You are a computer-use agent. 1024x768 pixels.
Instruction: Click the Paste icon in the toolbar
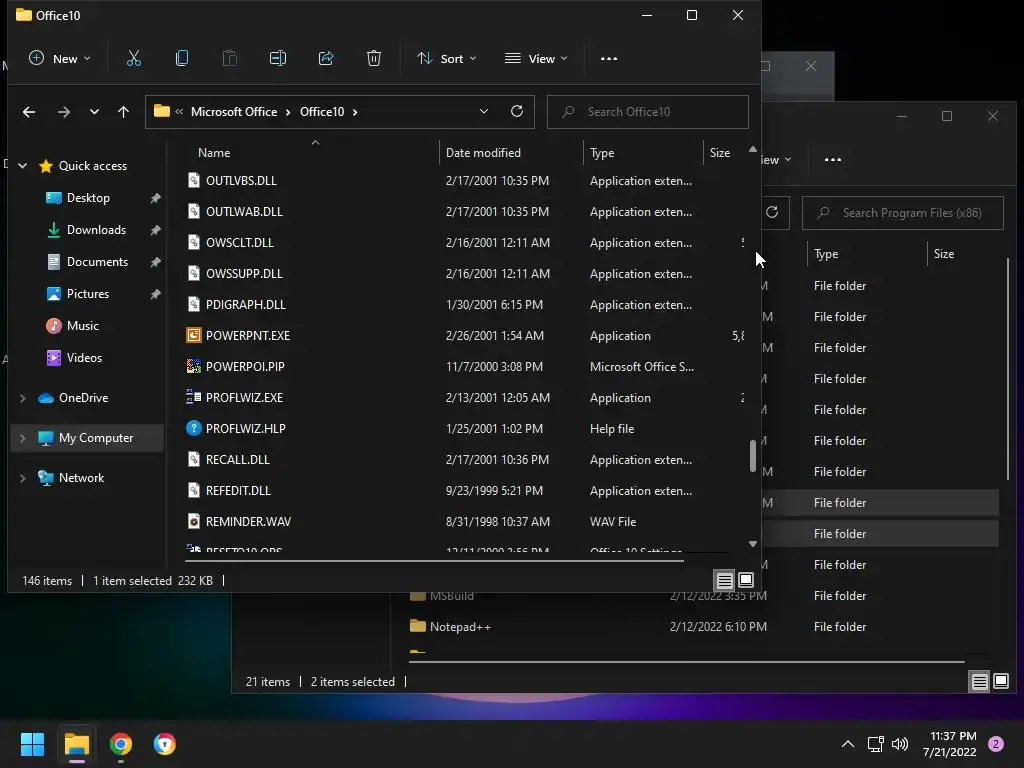coord(230,58)
